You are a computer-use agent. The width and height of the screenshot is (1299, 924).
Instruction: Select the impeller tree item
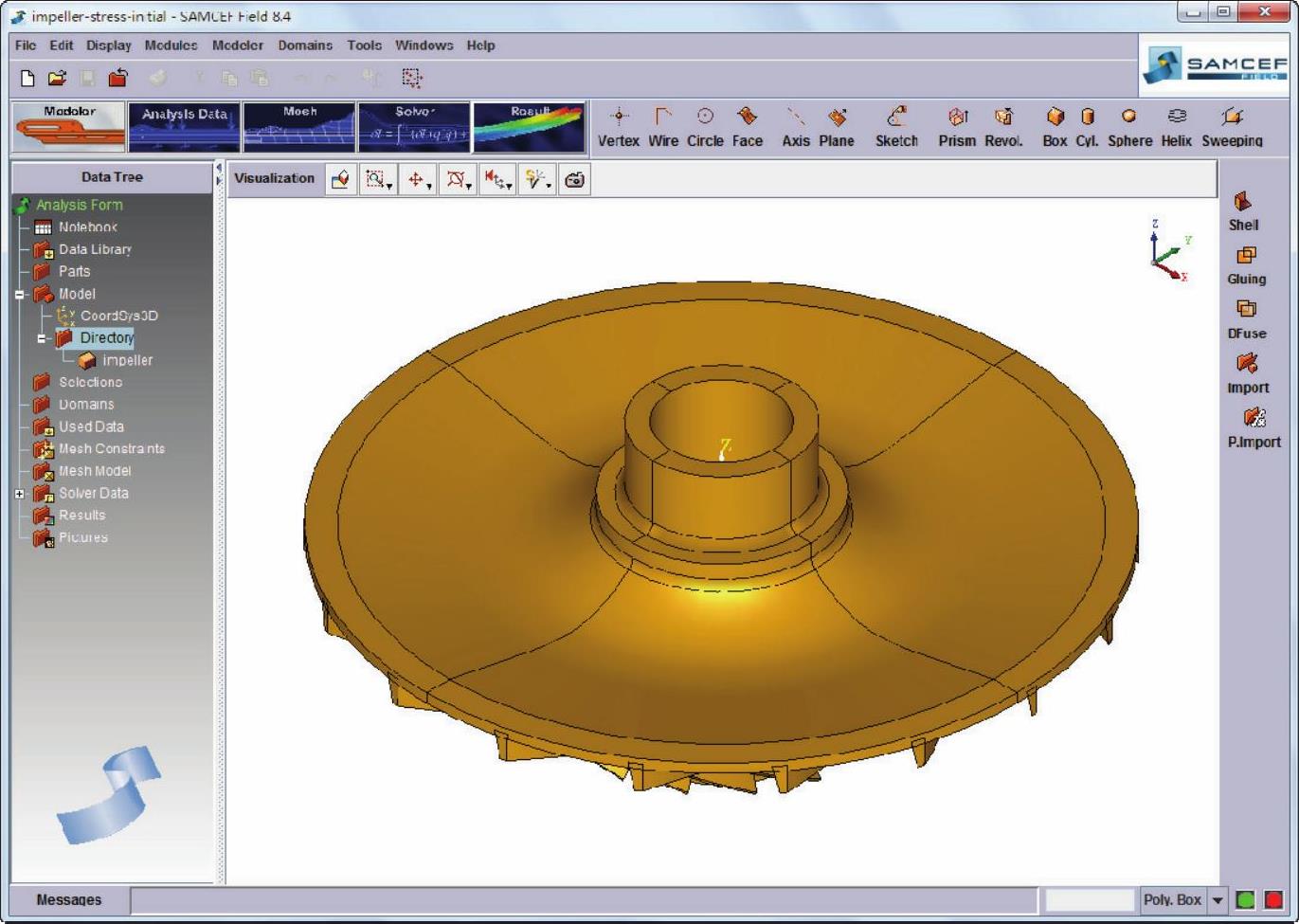click(127, 361)
